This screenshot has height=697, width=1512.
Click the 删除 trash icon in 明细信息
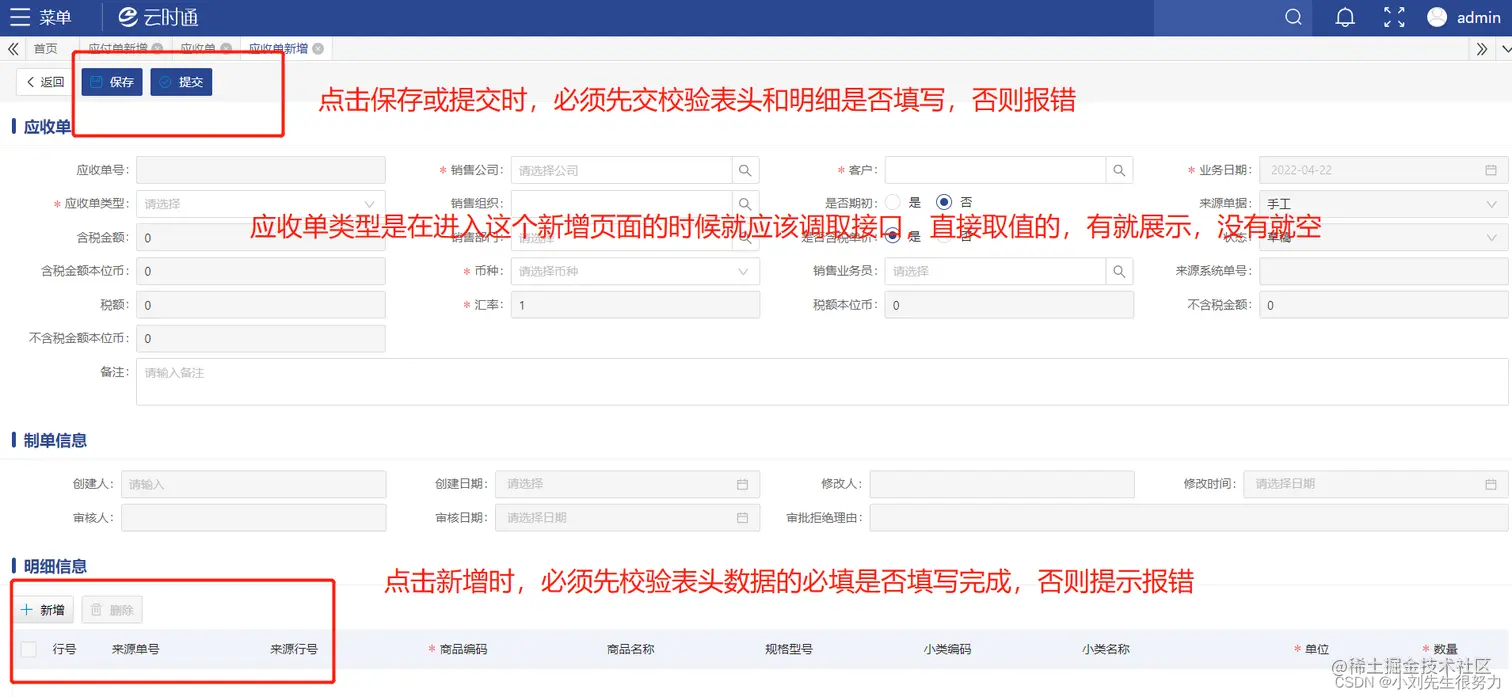(111, 609)
